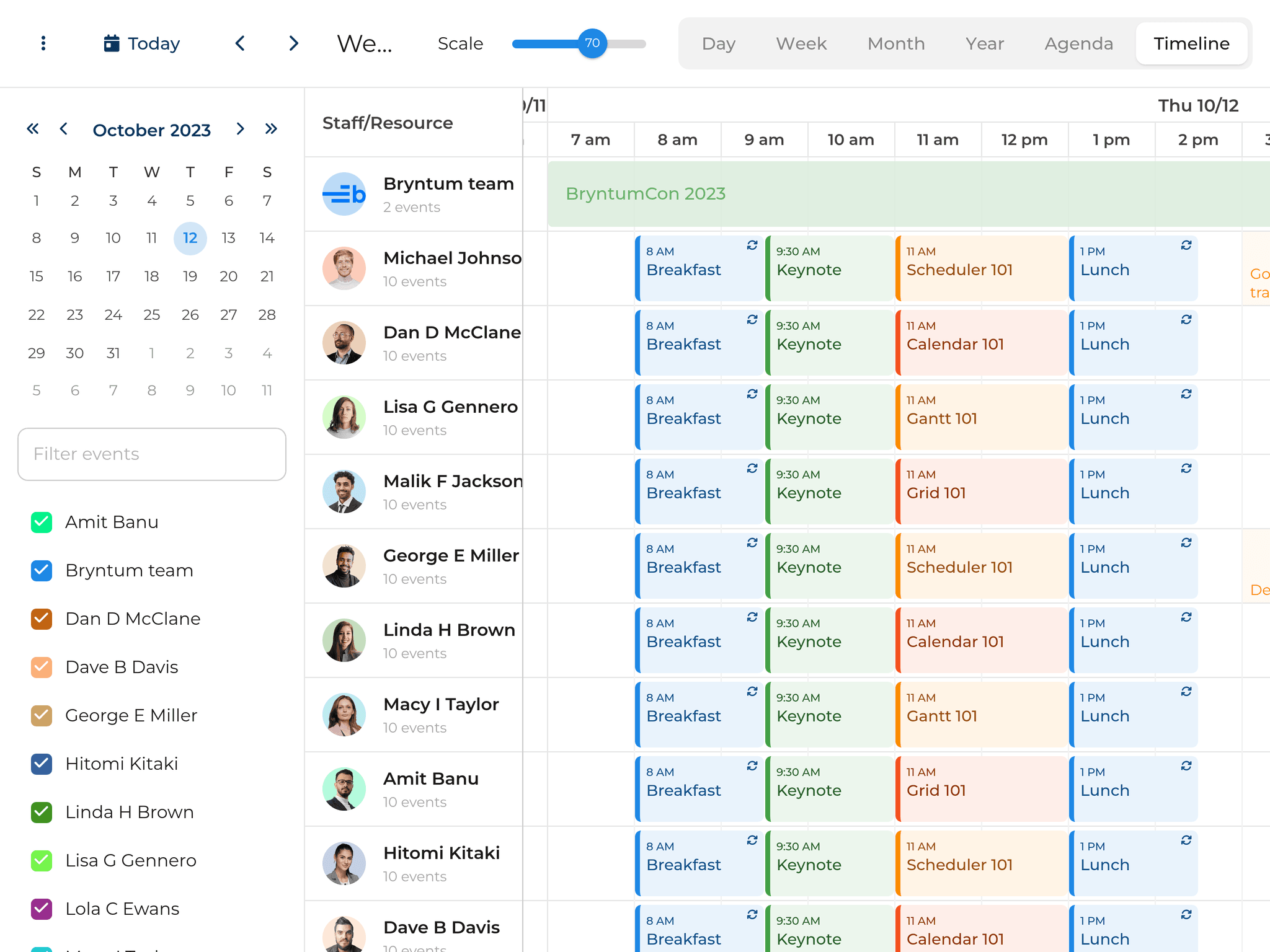1270x952 pixels.
Task: Switch to Year view tab
Action: pyautogui.click(x=985, y=43)
